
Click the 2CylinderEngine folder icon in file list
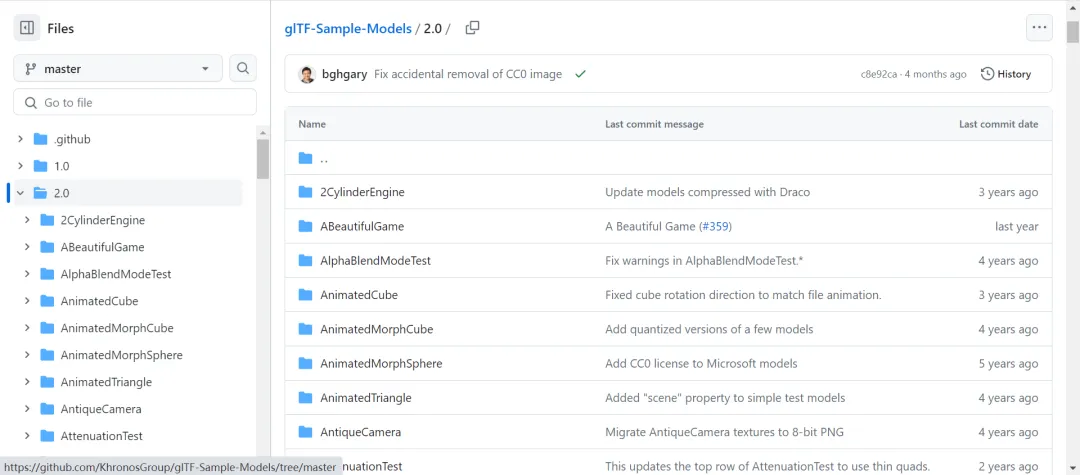[306, 192]
